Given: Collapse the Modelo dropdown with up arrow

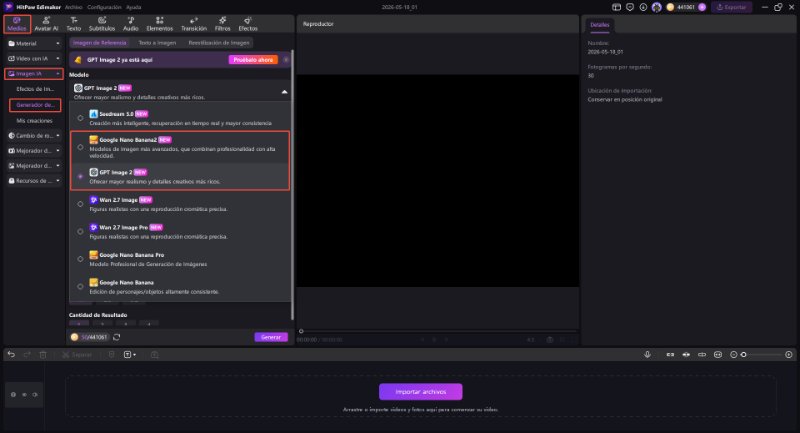Looking at the screenshot, I should point(284,92).
